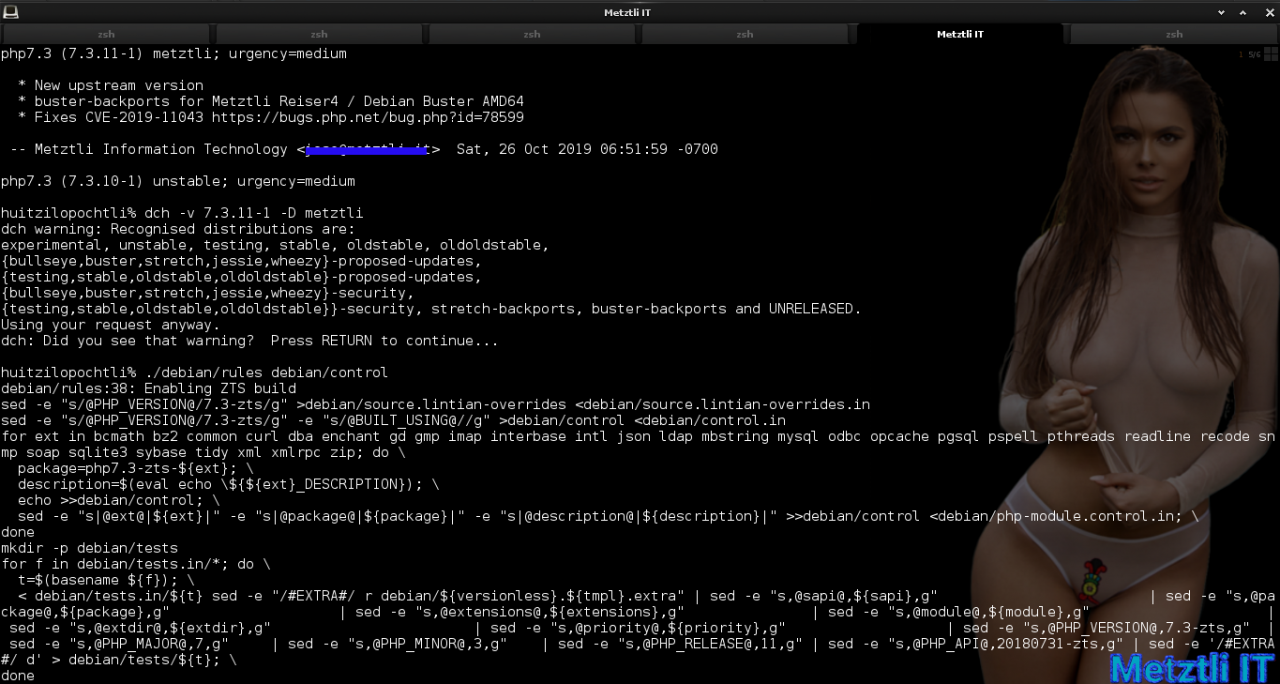Click the buster-backports for Metztli Reiser4 line

(270, 102)
